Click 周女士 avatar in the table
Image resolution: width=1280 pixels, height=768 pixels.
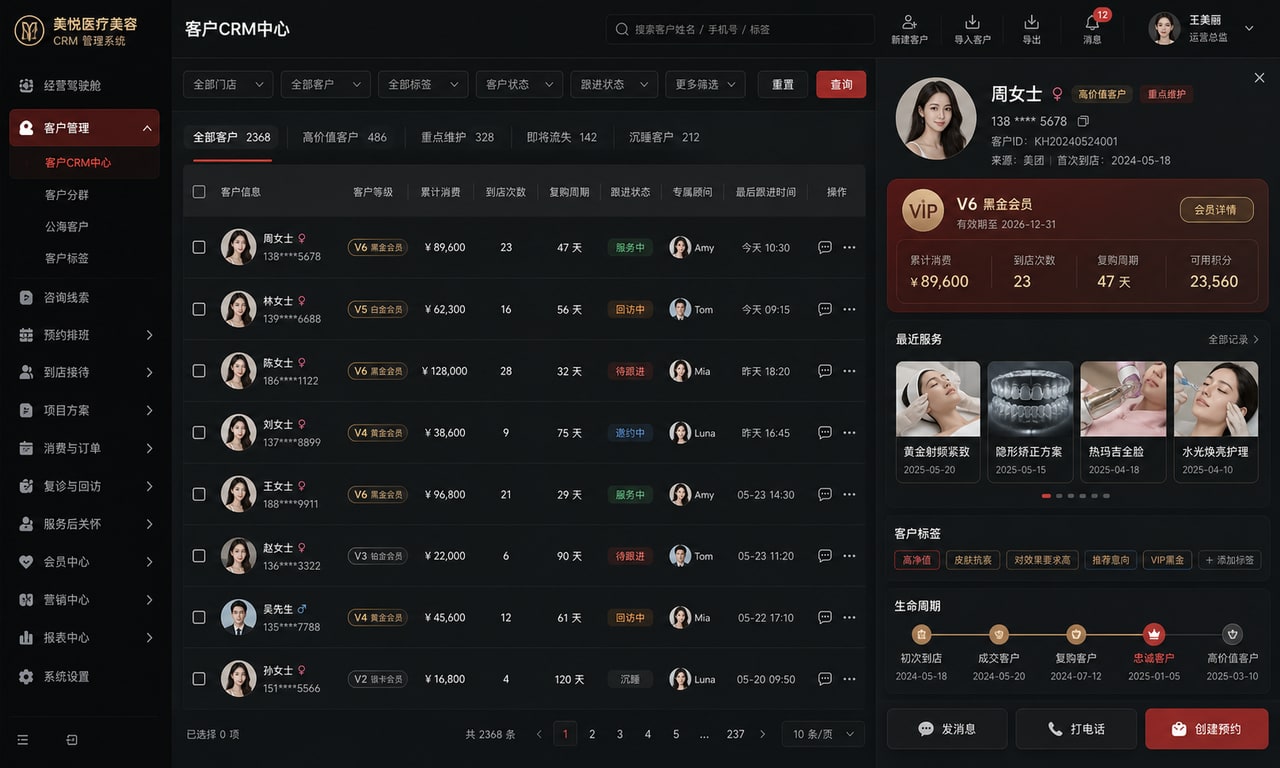tap(238, 247)
